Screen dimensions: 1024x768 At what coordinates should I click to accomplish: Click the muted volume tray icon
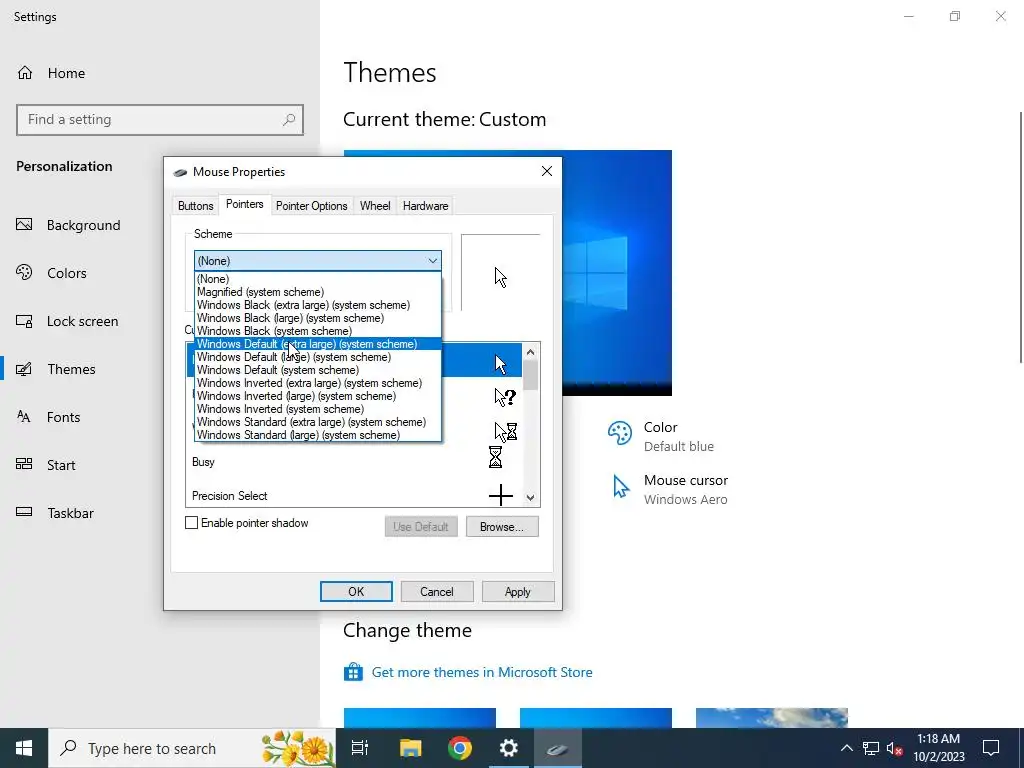pos(895,748)
